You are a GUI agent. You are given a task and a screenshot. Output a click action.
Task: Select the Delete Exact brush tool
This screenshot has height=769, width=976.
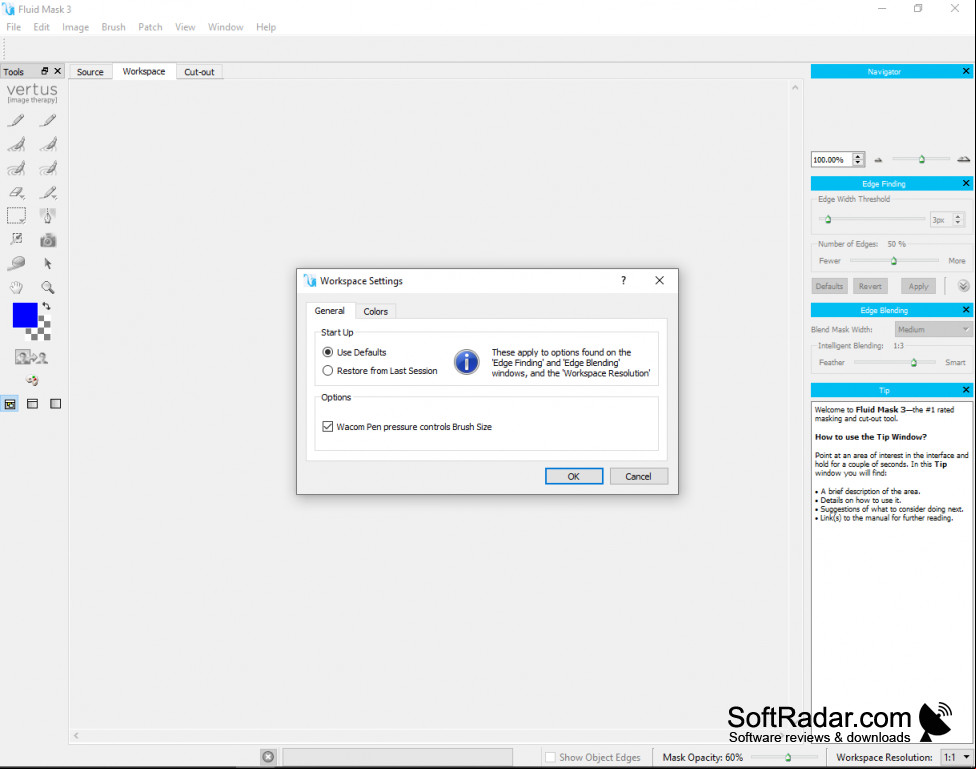point(48,121)
